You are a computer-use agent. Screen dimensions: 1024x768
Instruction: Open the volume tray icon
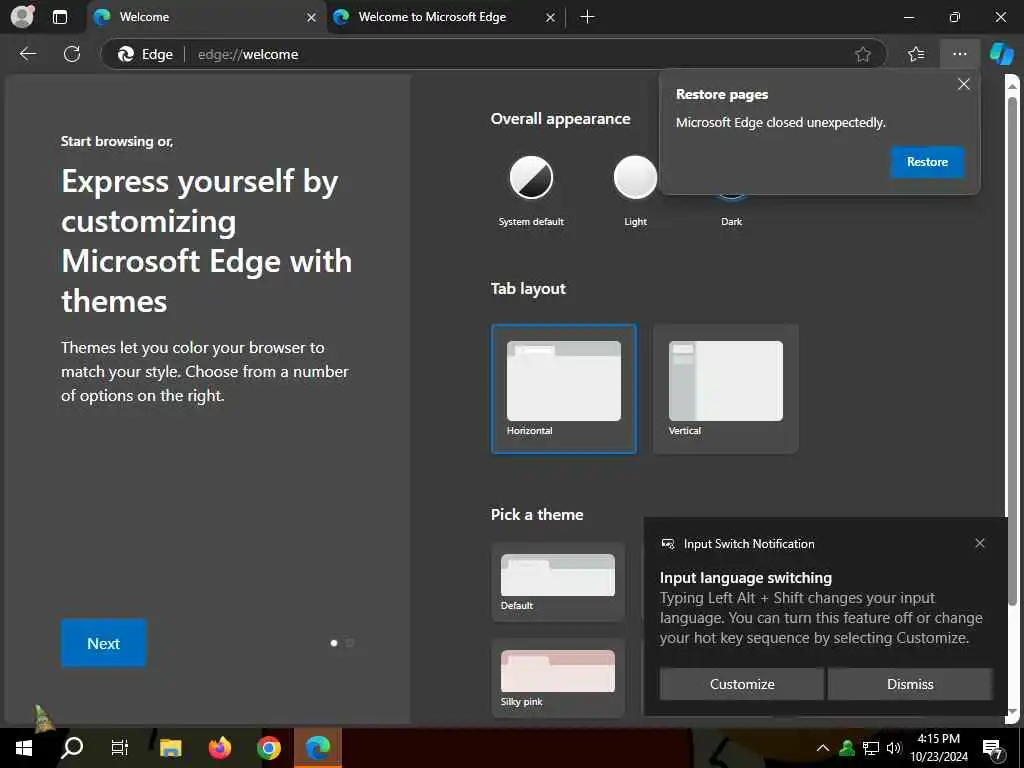[894, 748]
